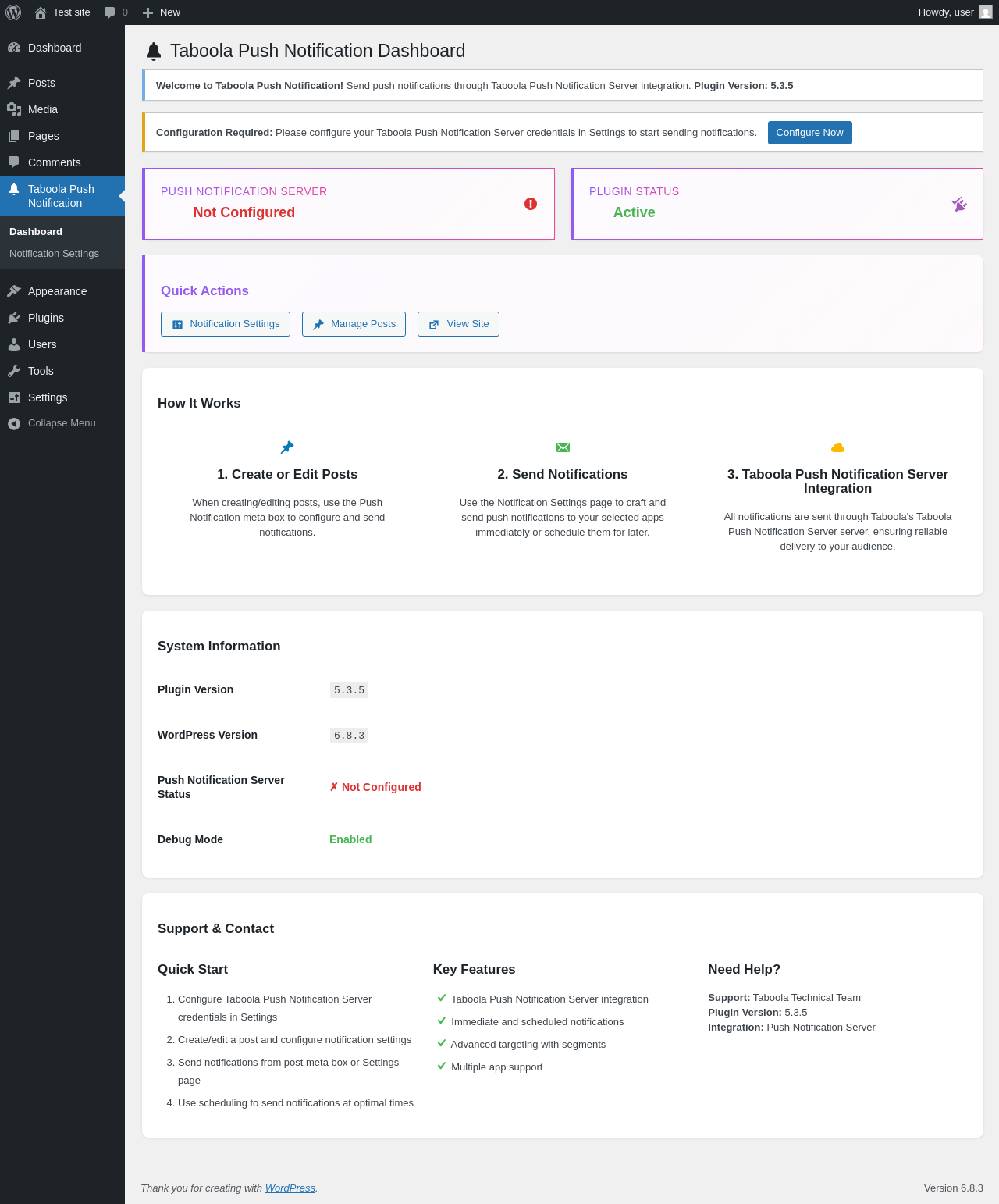Click the Tools wrench icon in sidebar

coord(14,371)
